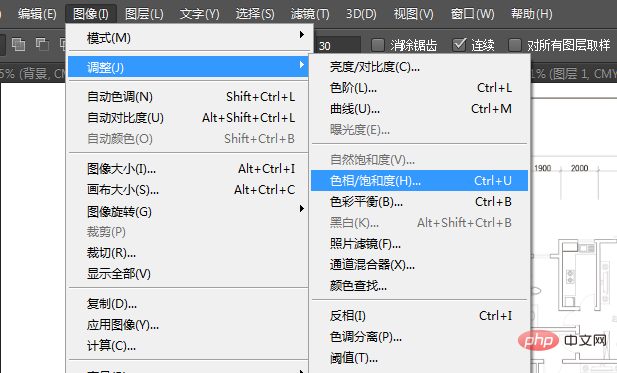The image size is (617, 373).
Task: Open the 3D(D) menu
Action: (x=361, y=14)
